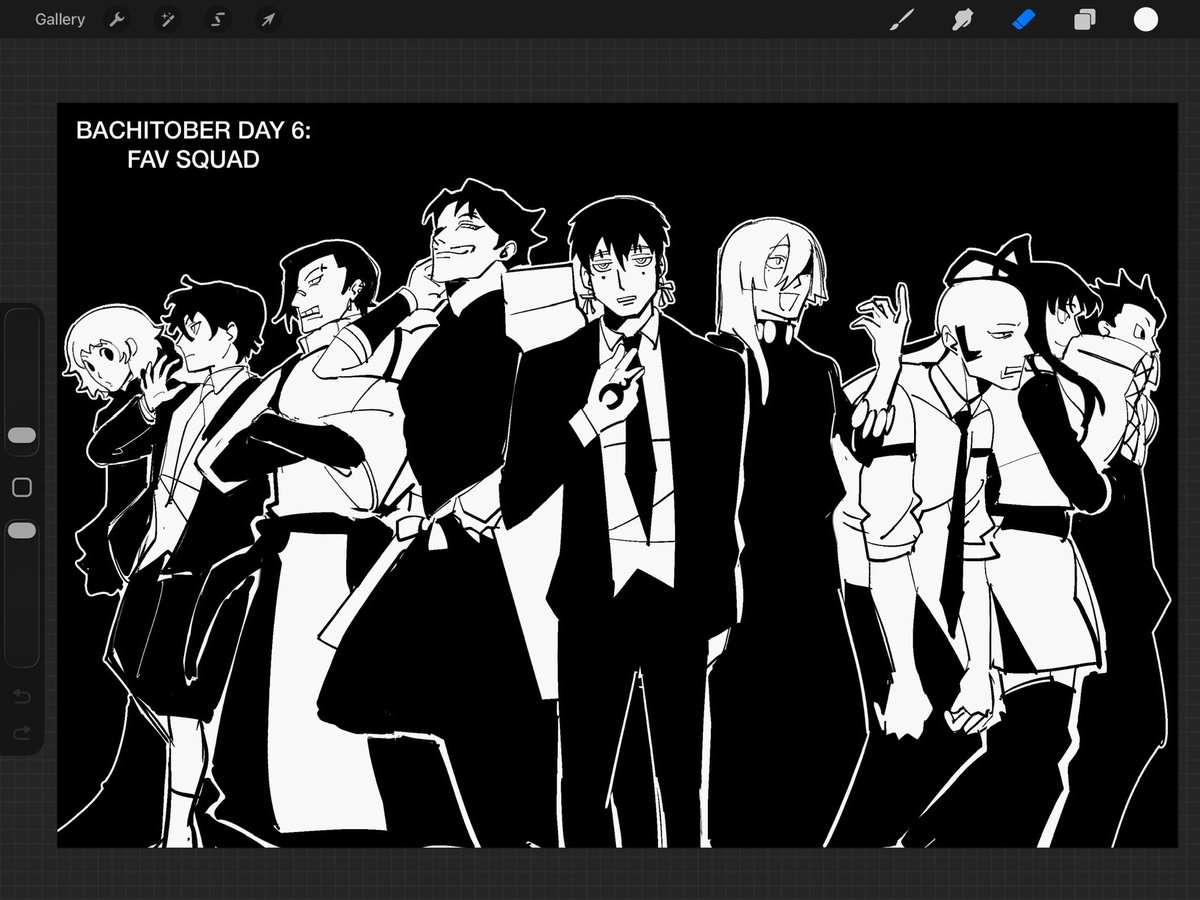Select the Transform arrow tool
This screenshot has height=900, width=1200.
267,19
